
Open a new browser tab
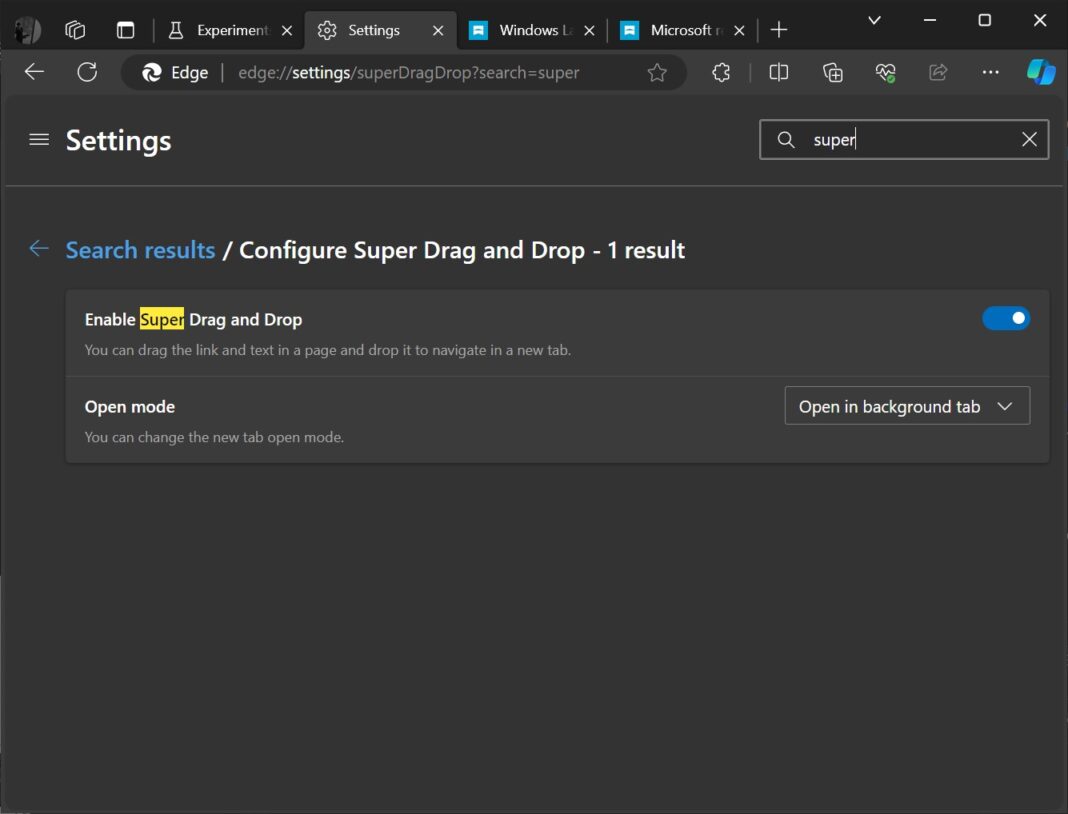coord(779,30)
